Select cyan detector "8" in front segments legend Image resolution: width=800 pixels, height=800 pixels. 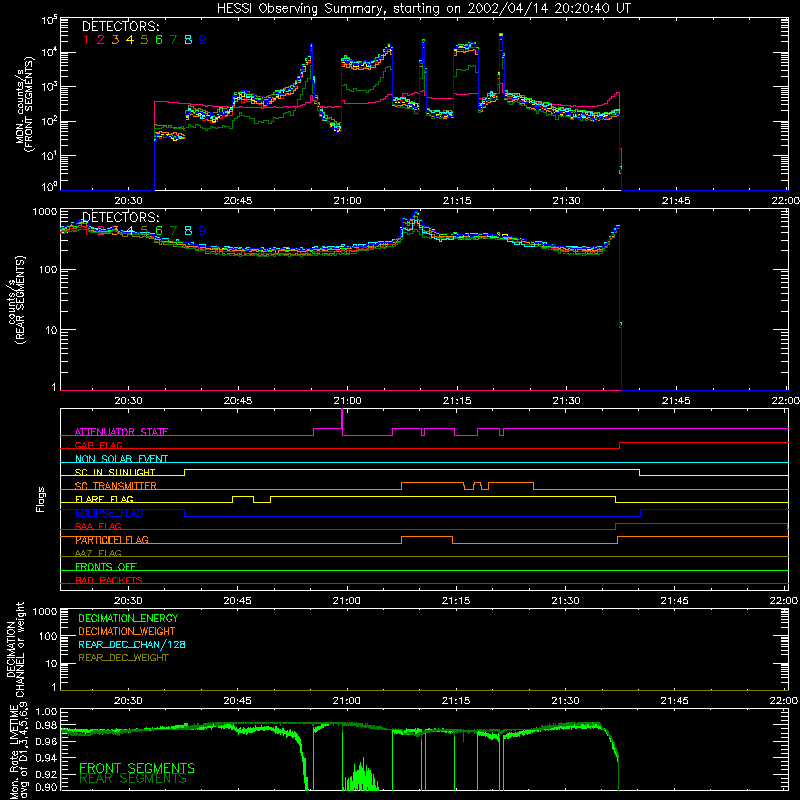[x=188, y=40]
